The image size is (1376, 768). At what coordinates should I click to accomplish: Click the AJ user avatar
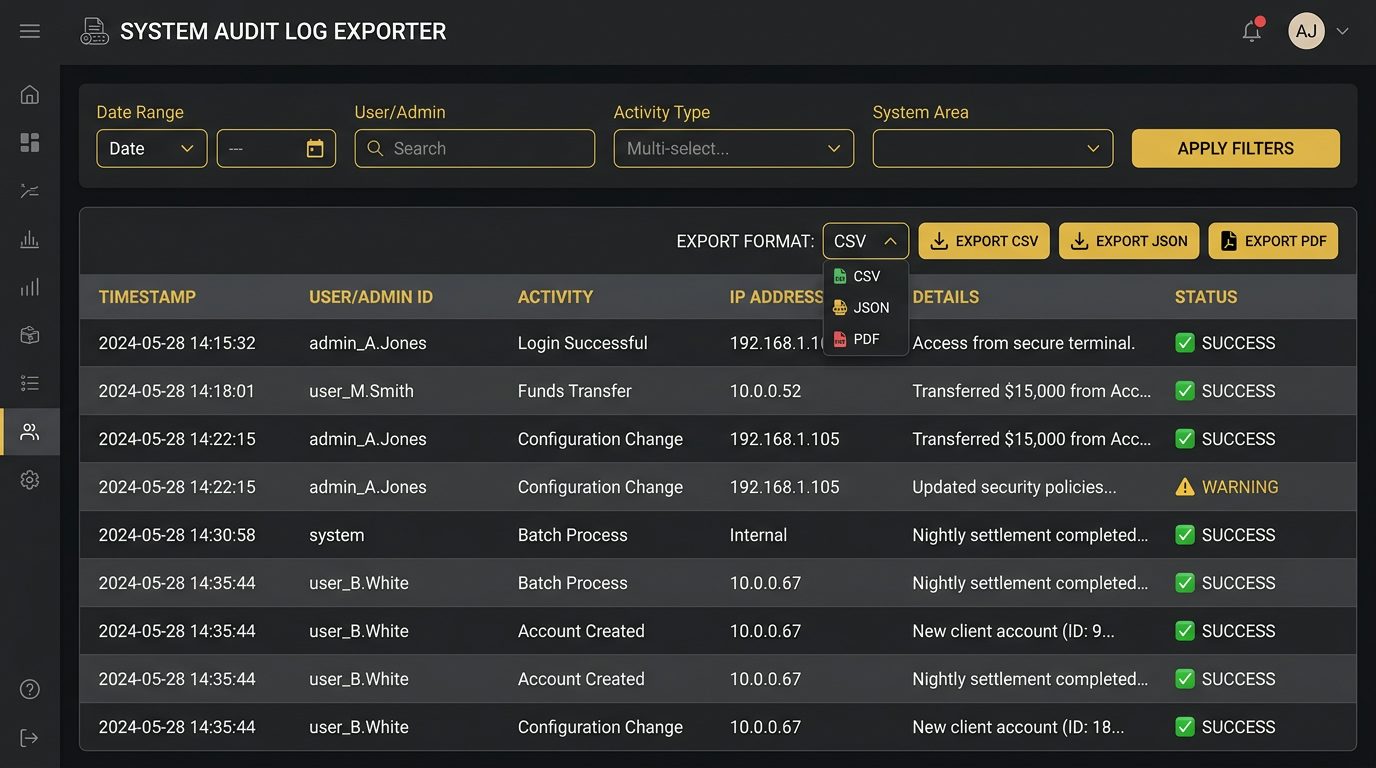click(x=1306, y=31)
